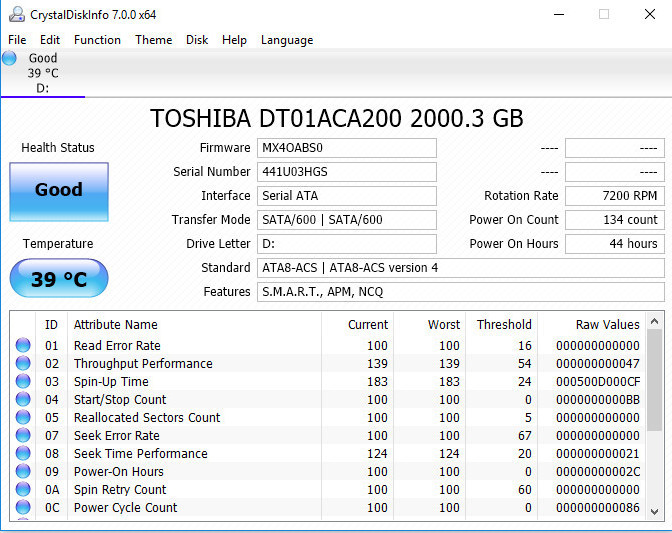Select the Spin-Up Time attribute name
This screenshot has height=533, width=672.
[x=111, y=381]
